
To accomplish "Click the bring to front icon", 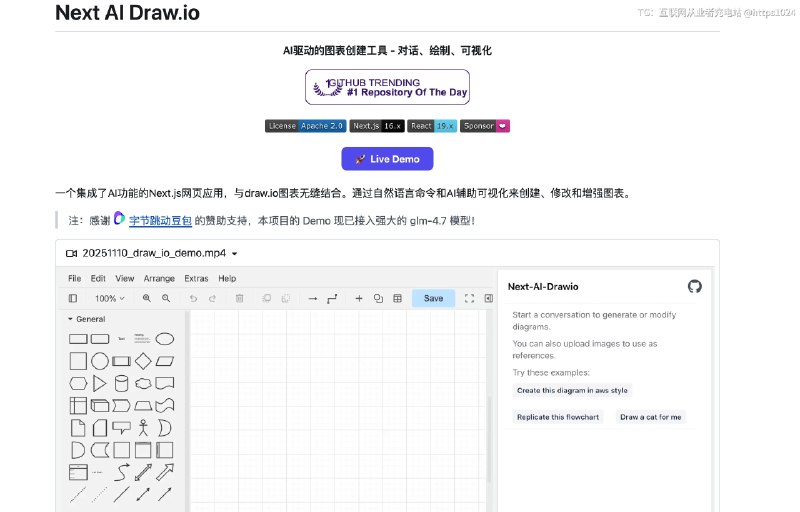I will click(266, 298).
